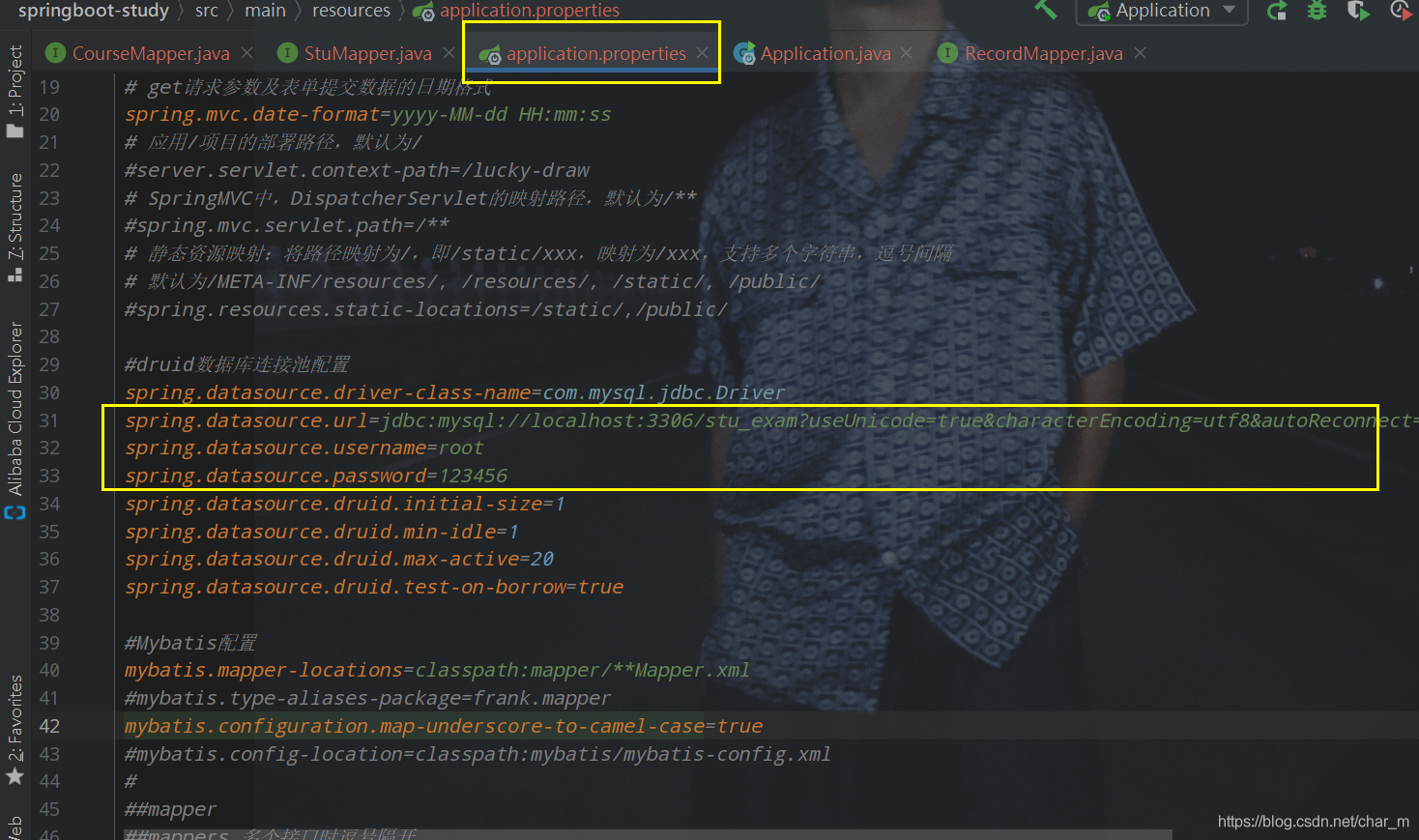Click the src breadcrumb
The image size is (1419, 840).
[207, 11]
